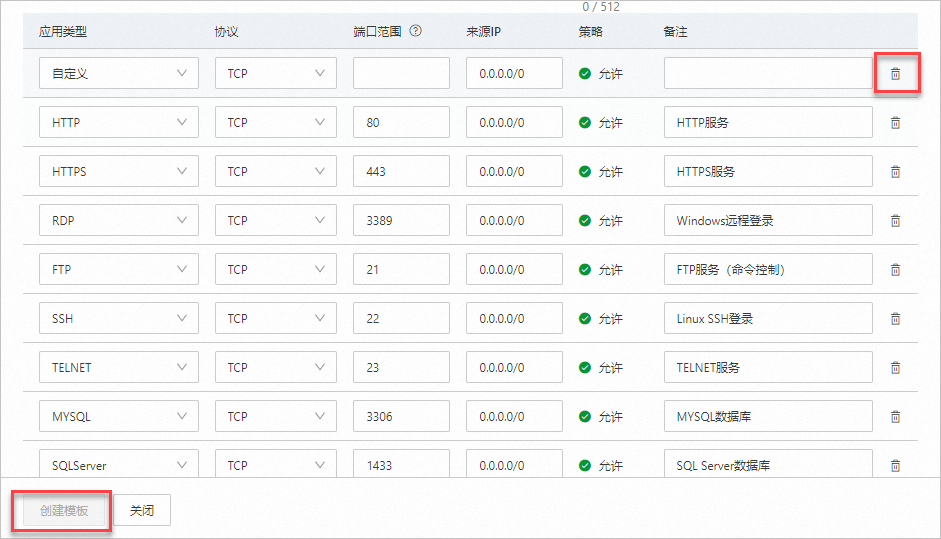This screenshot has height=539, width=941.
Task: Click the 应用类型 column header
Action: coord(63,31)
